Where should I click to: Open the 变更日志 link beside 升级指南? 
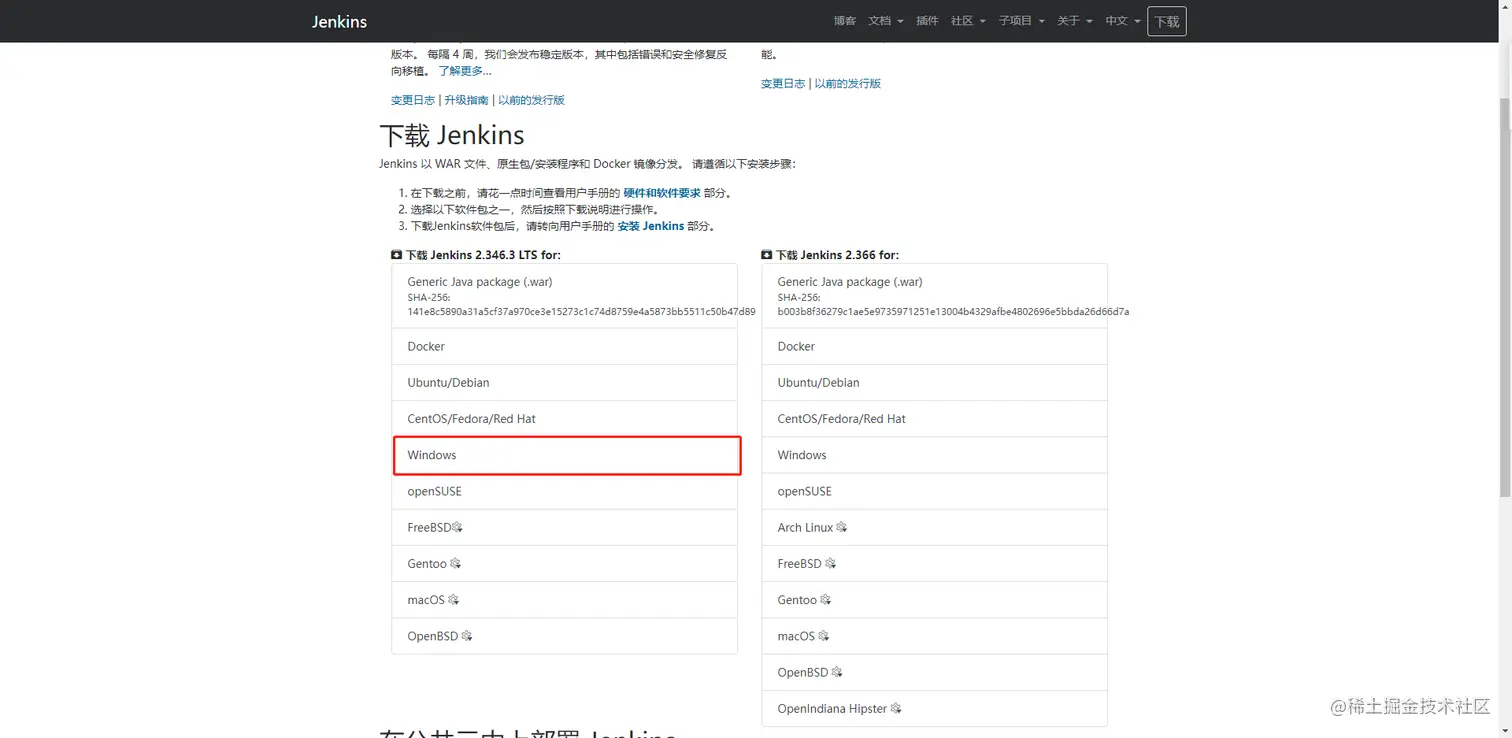(x=413, y=100)
